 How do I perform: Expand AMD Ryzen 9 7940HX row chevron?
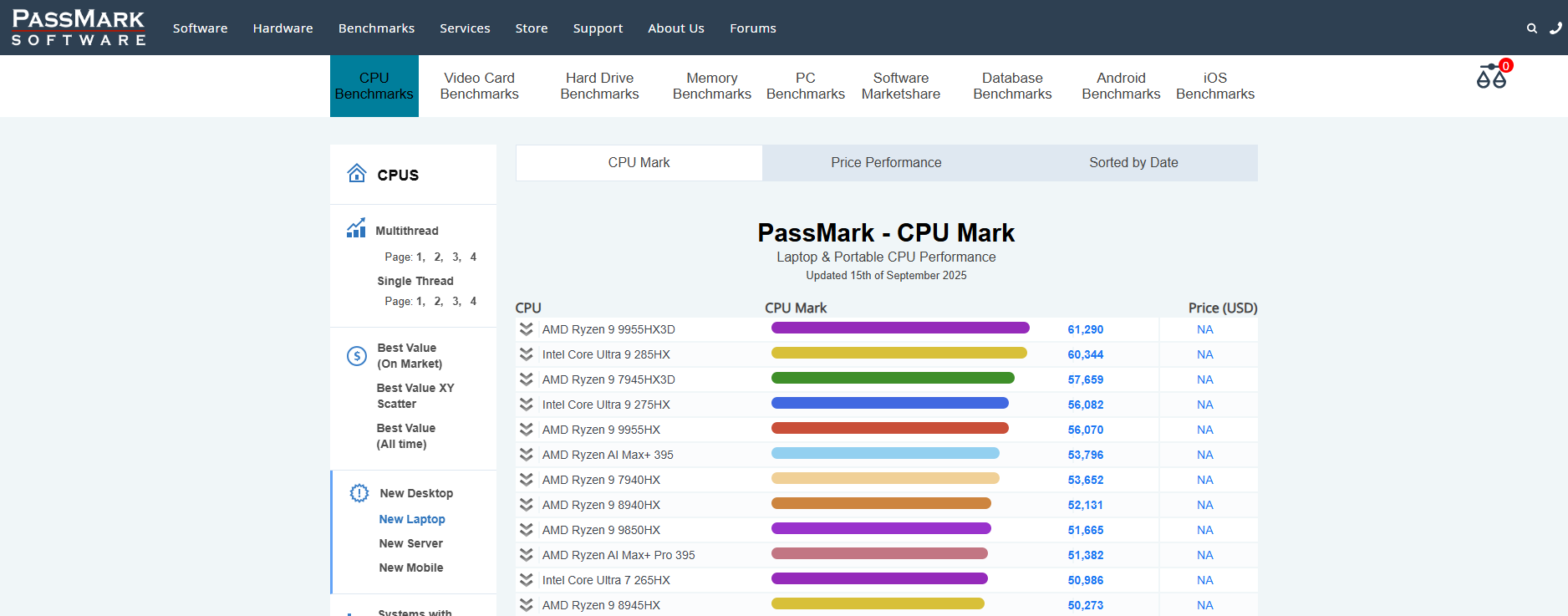click(526, 480)
